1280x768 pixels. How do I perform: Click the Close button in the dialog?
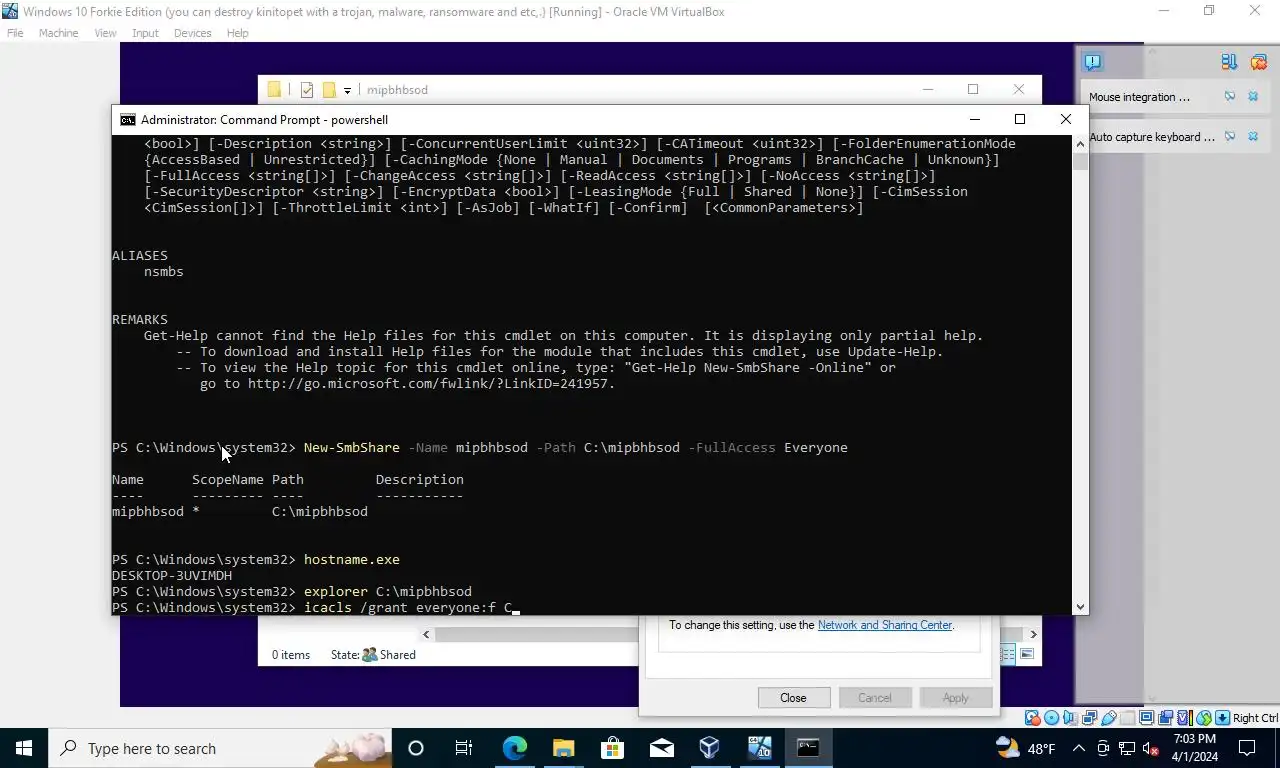(793, 698)
